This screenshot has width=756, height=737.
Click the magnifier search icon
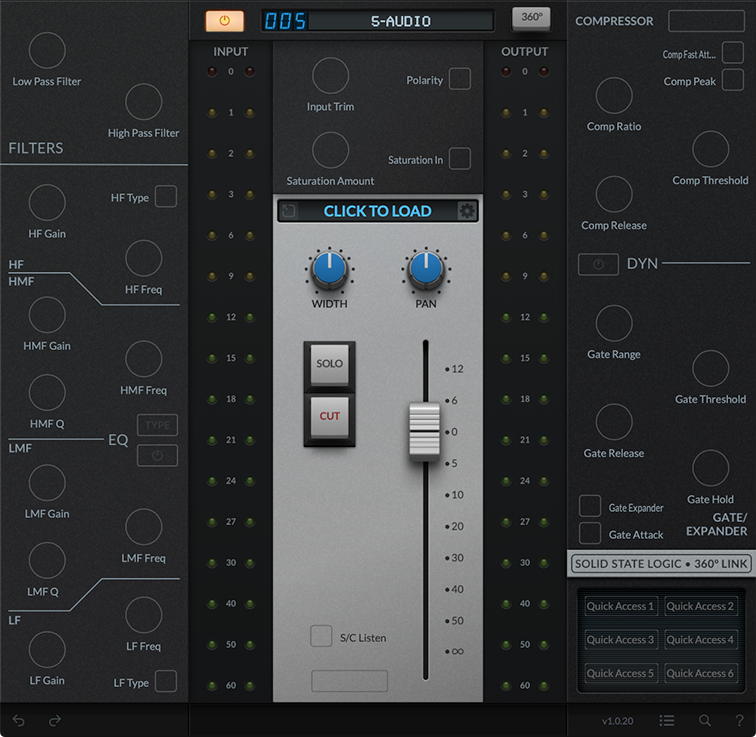pos(705,720)
